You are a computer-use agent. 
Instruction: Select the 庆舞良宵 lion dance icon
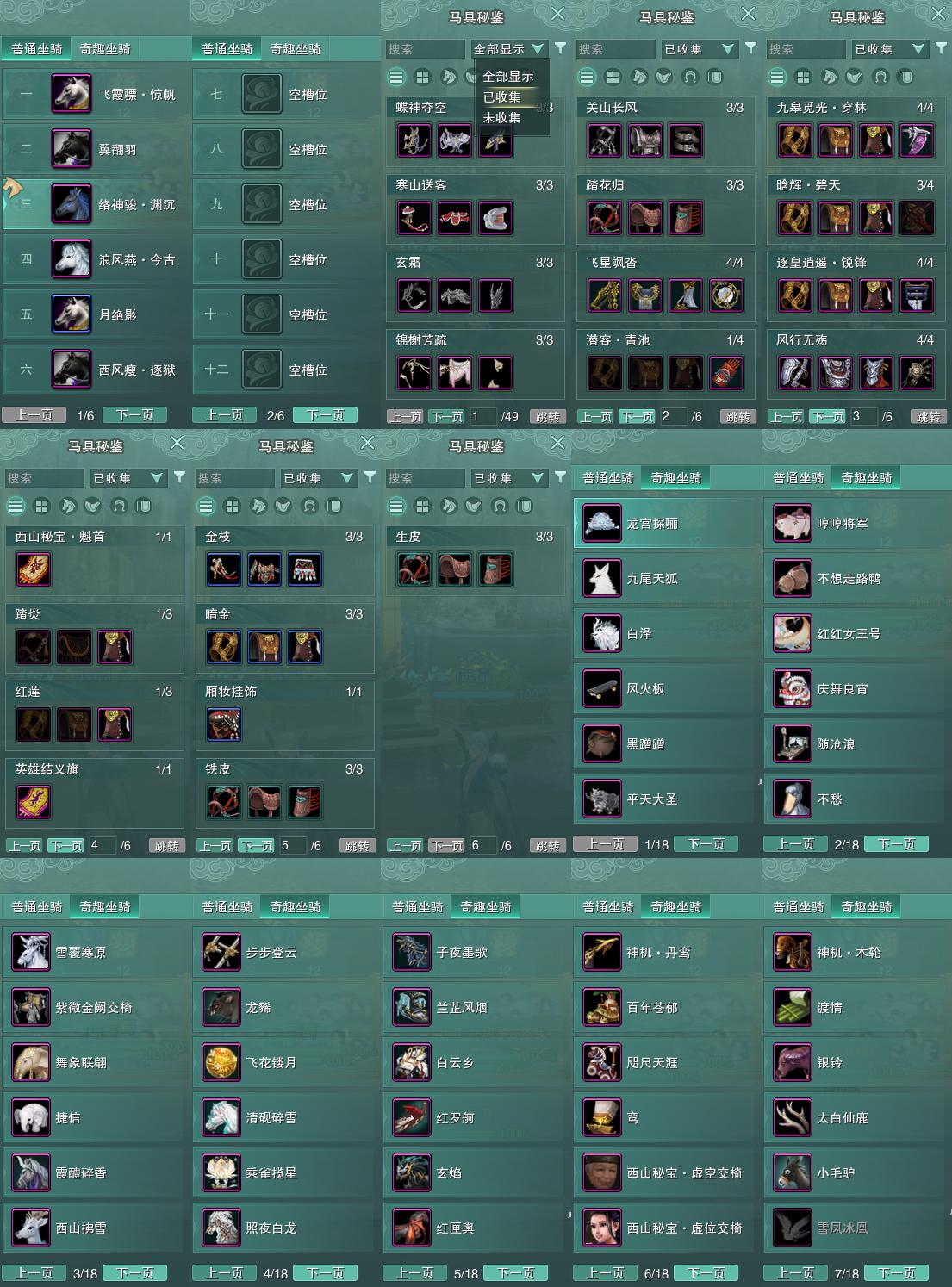(x=793, y=688)
